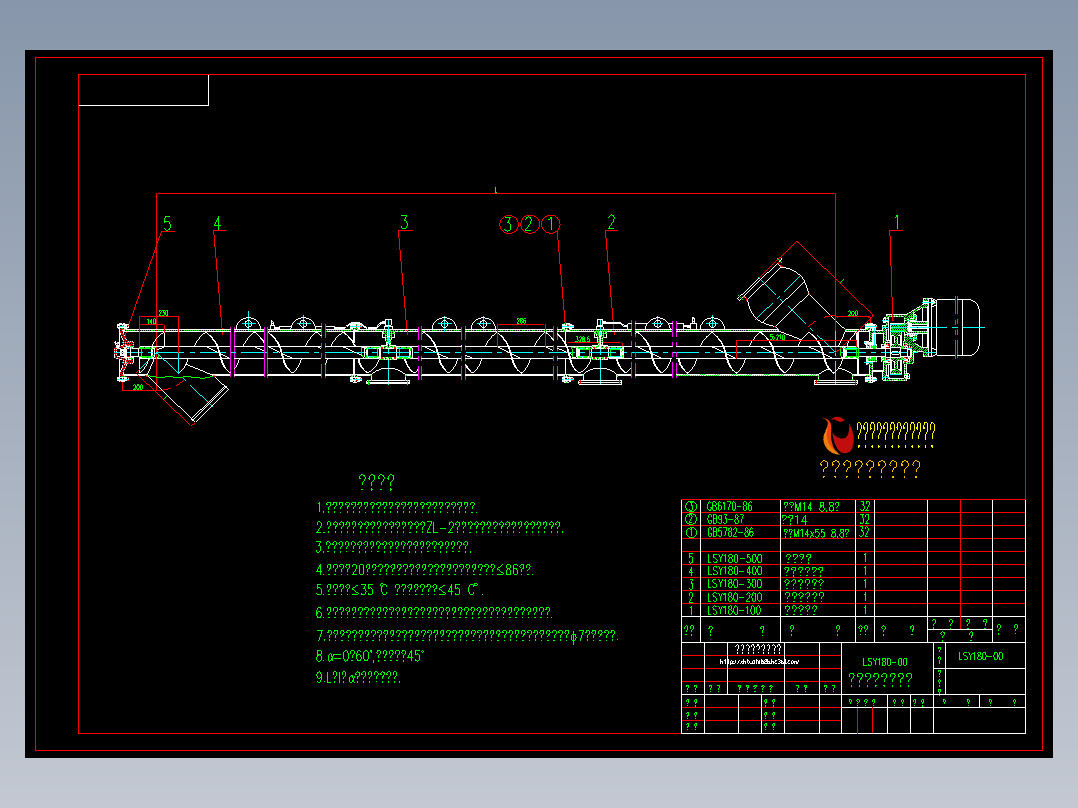
Task: Select technical note 9 starting with L
Action: pos(358,677)
